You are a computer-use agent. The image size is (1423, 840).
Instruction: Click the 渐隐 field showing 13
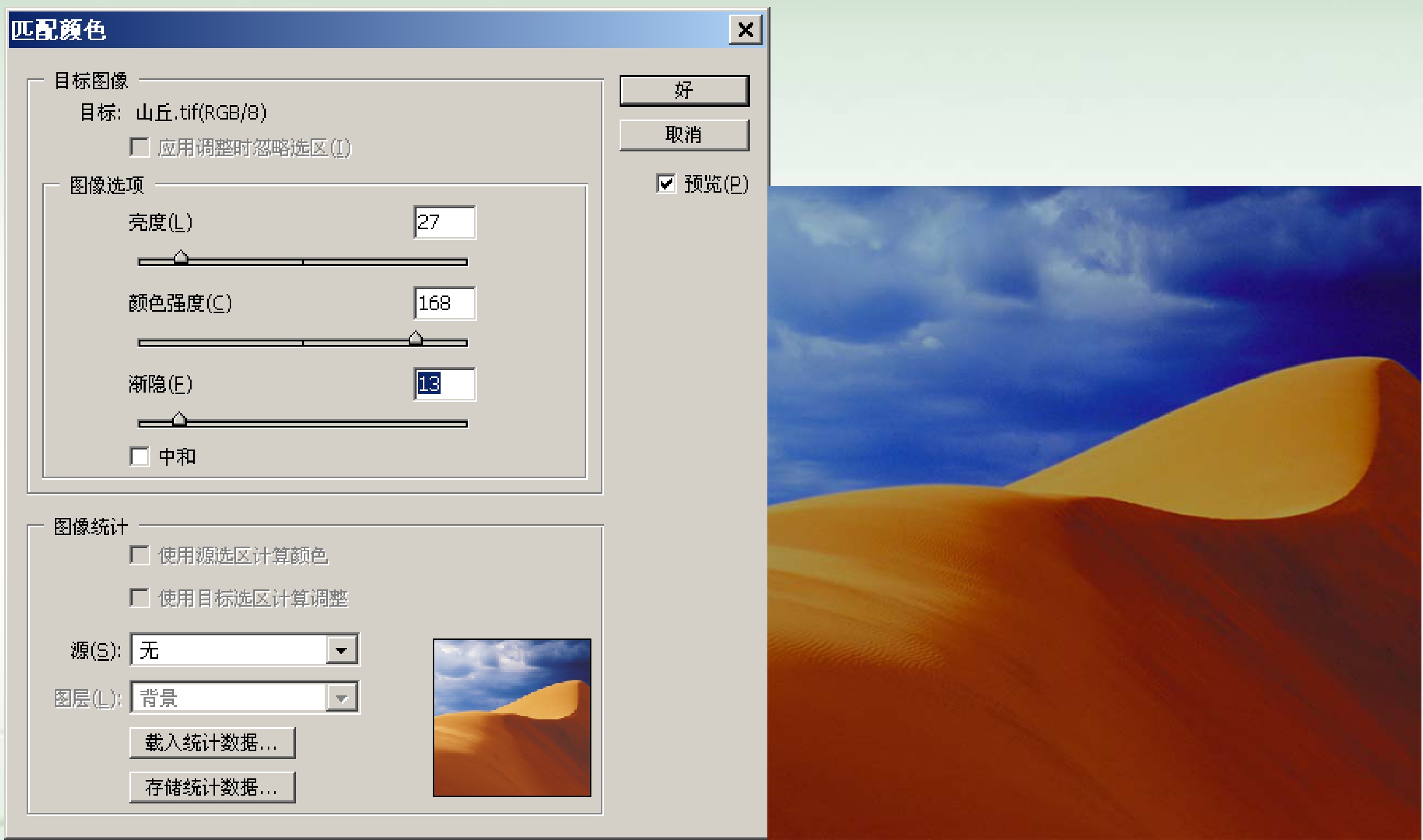point(445,384)
